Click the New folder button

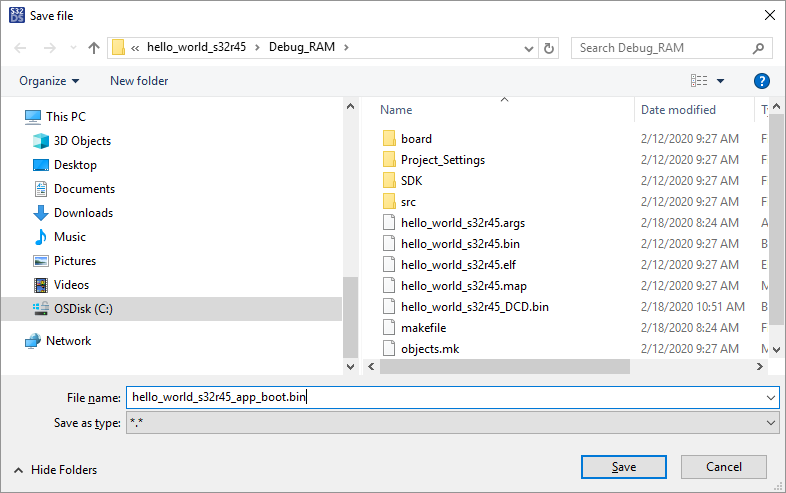click(139, 81)
